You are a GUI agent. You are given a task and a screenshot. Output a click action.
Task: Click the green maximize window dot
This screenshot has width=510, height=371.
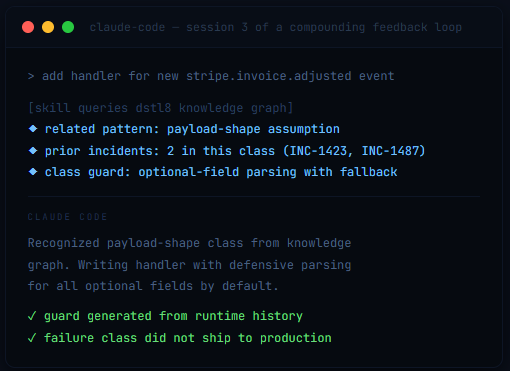pos(68,27)
